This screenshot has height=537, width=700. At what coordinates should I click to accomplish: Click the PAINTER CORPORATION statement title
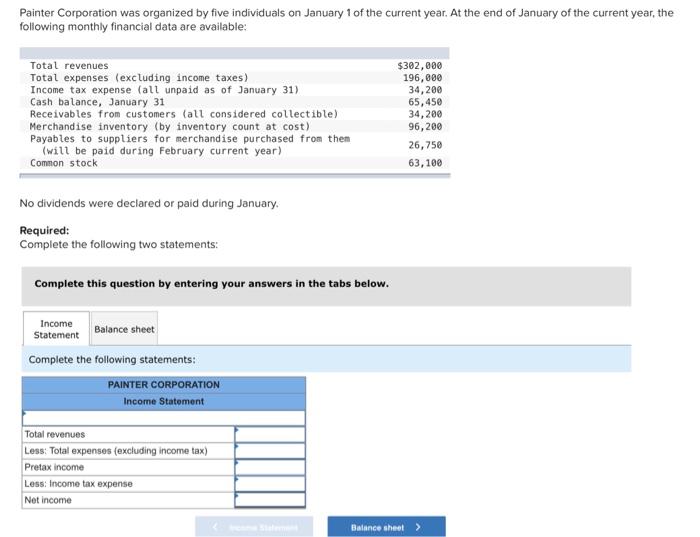[164, 385]
